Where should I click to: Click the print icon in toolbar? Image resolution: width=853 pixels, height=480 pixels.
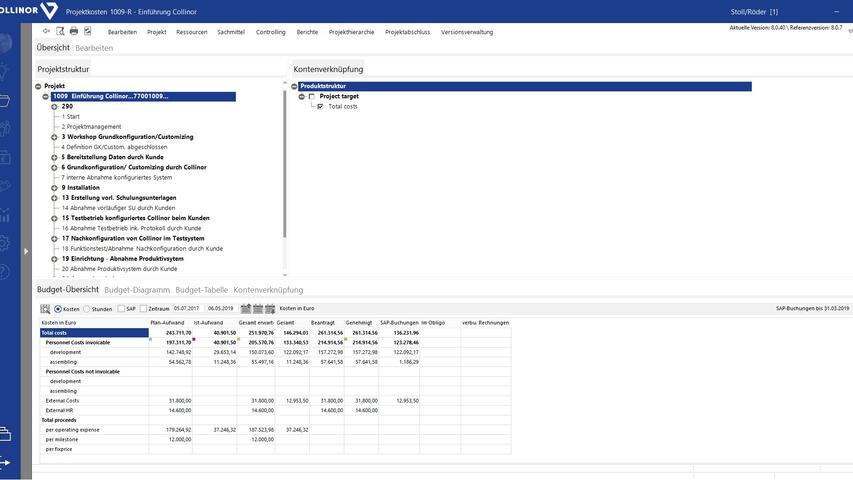pos(74,32)
